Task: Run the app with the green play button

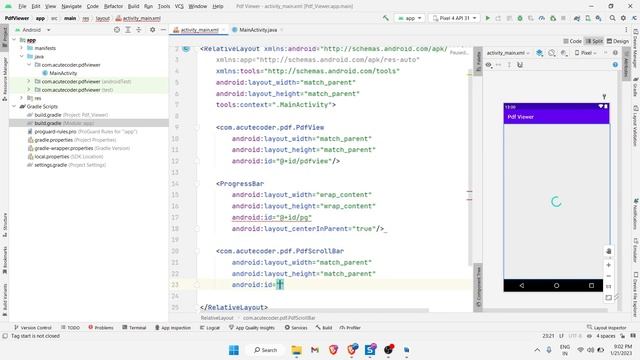Action: [x=487, y=18]
